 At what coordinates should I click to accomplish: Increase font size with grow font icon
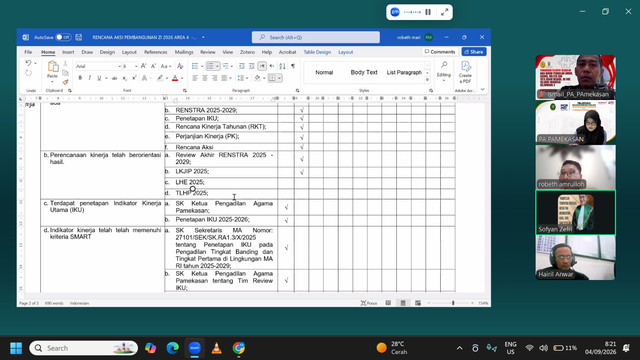pos(144,66)
